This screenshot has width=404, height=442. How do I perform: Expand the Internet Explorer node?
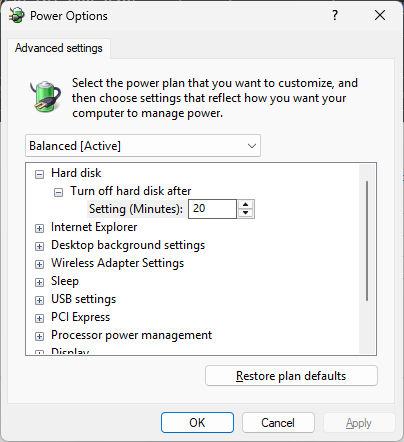click(39, 228)
